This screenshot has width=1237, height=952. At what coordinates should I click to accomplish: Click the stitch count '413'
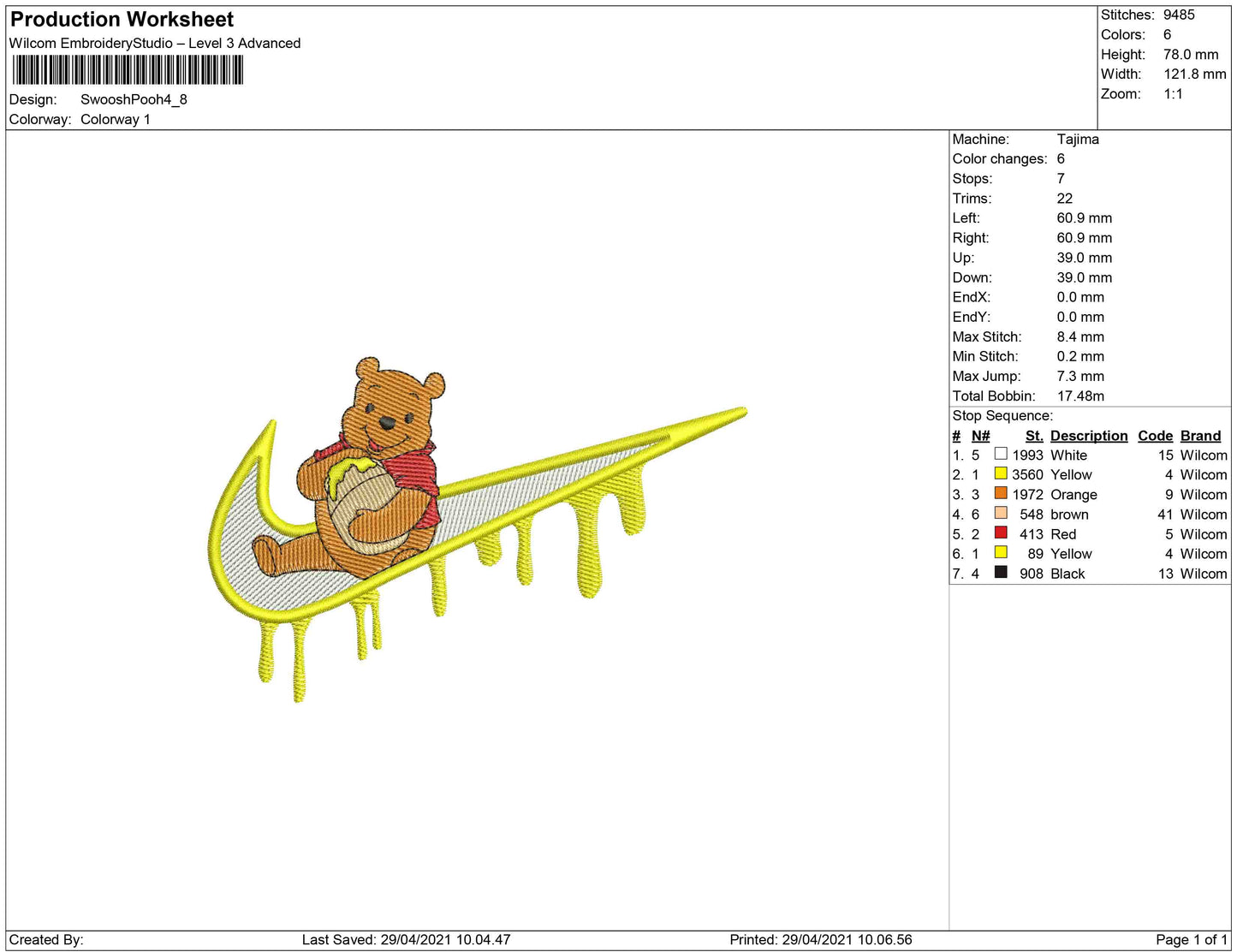tap(1032, 534)
